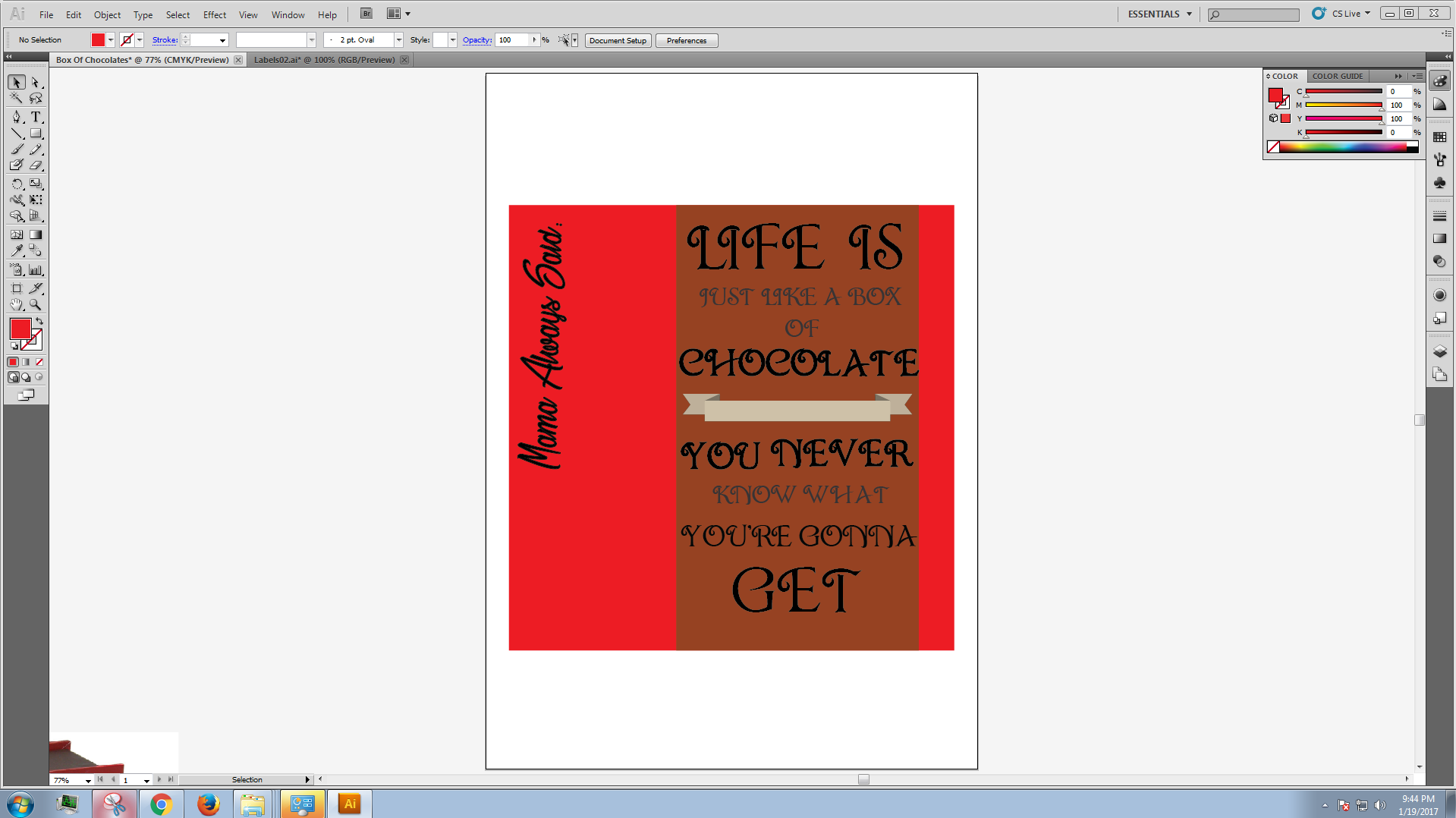This screenshot has width=1456, height=818.
Task: Swap fill and stroke colors
Action: point(39,322)
